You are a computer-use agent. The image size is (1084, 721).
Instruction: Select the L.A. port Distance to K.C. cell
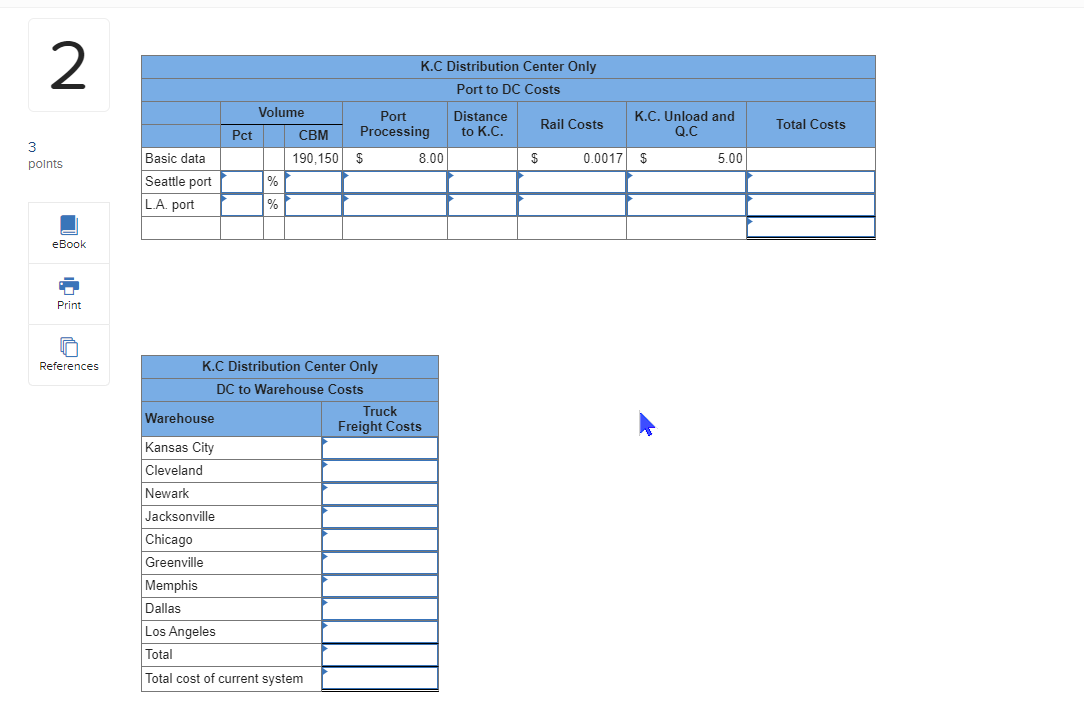click(x=481, y=204)
